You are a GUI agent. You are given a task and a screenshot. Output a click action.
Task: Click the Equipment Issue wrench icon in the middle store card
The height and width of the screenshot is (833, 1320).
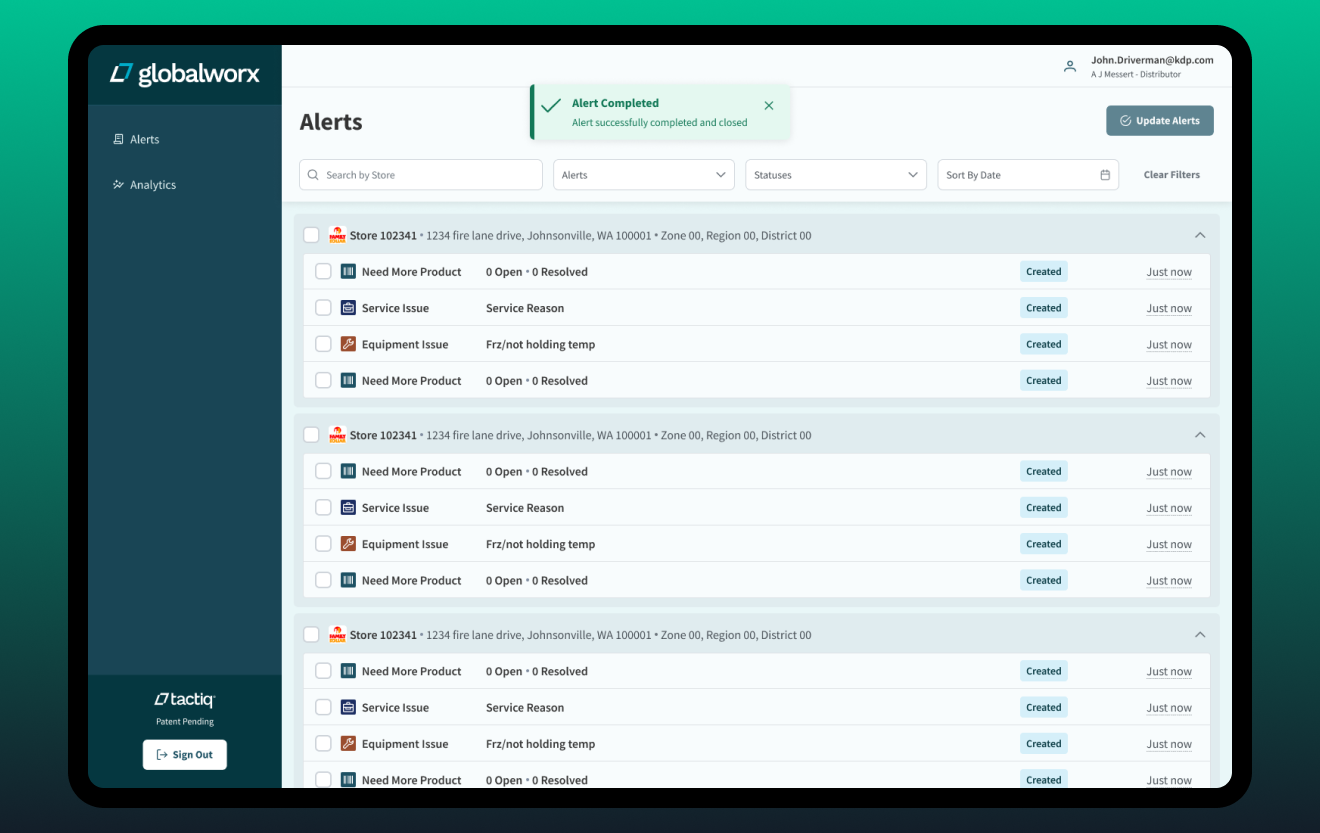pos(348,544)
